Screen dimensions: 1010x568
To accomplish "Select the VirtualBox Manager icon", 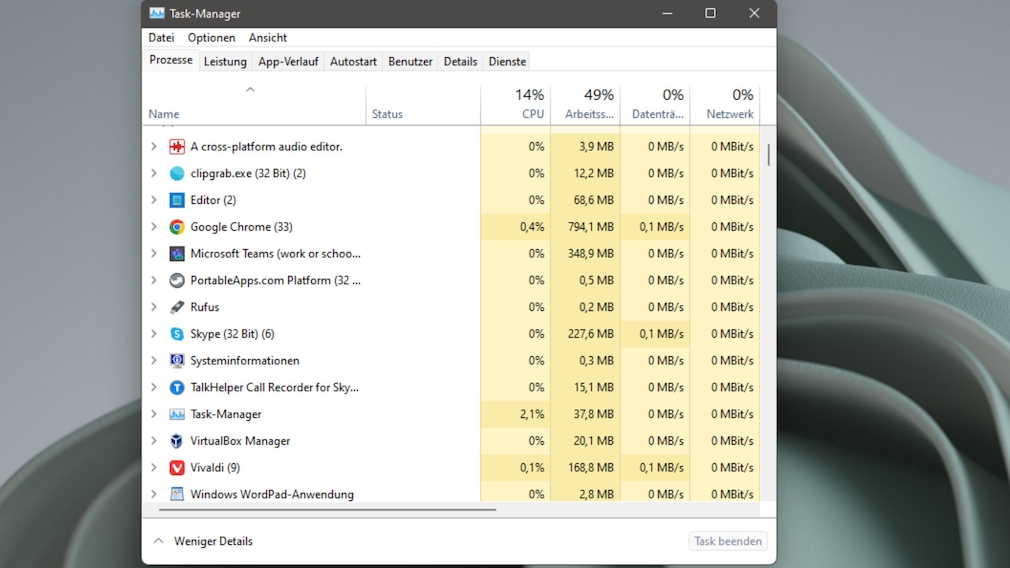I will [x=177, y=441].
